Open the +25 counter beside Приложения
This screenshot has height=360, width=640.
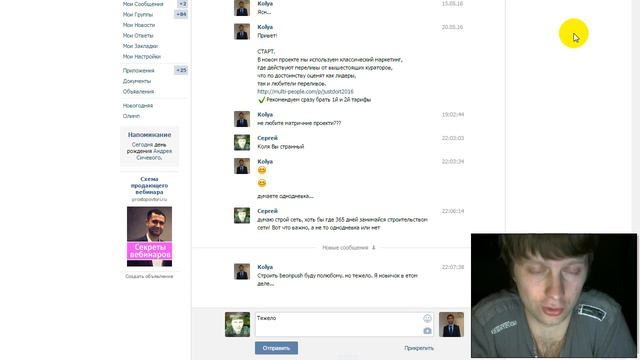181,70
